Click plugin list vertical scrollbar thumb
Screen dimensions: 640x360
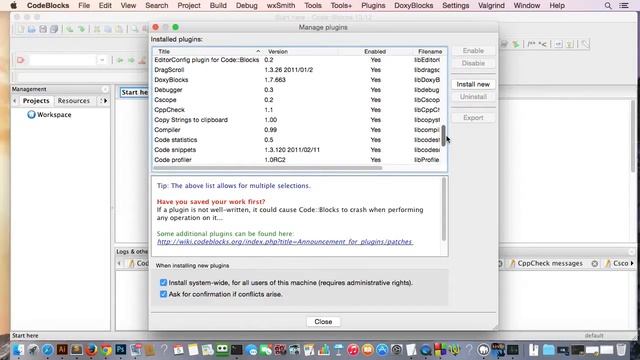pos(444,136)
